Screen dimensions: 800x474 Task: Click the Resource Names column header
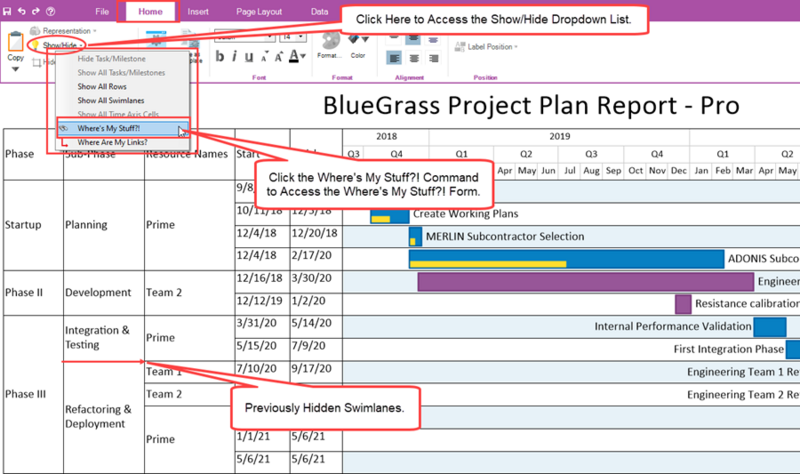[x=189, y=154]
